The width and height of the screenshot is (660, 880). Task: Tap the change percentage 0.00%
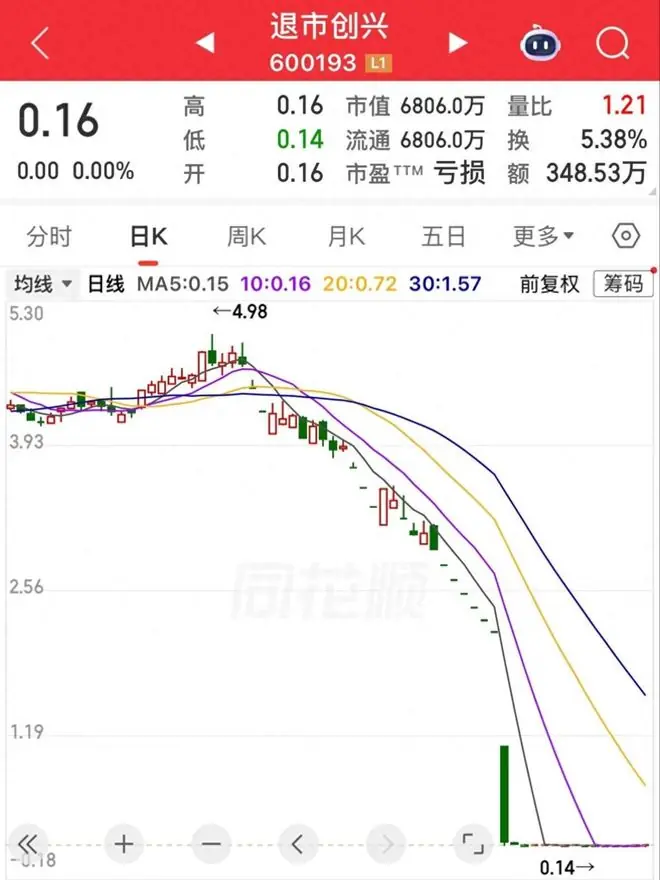point(104,171)
